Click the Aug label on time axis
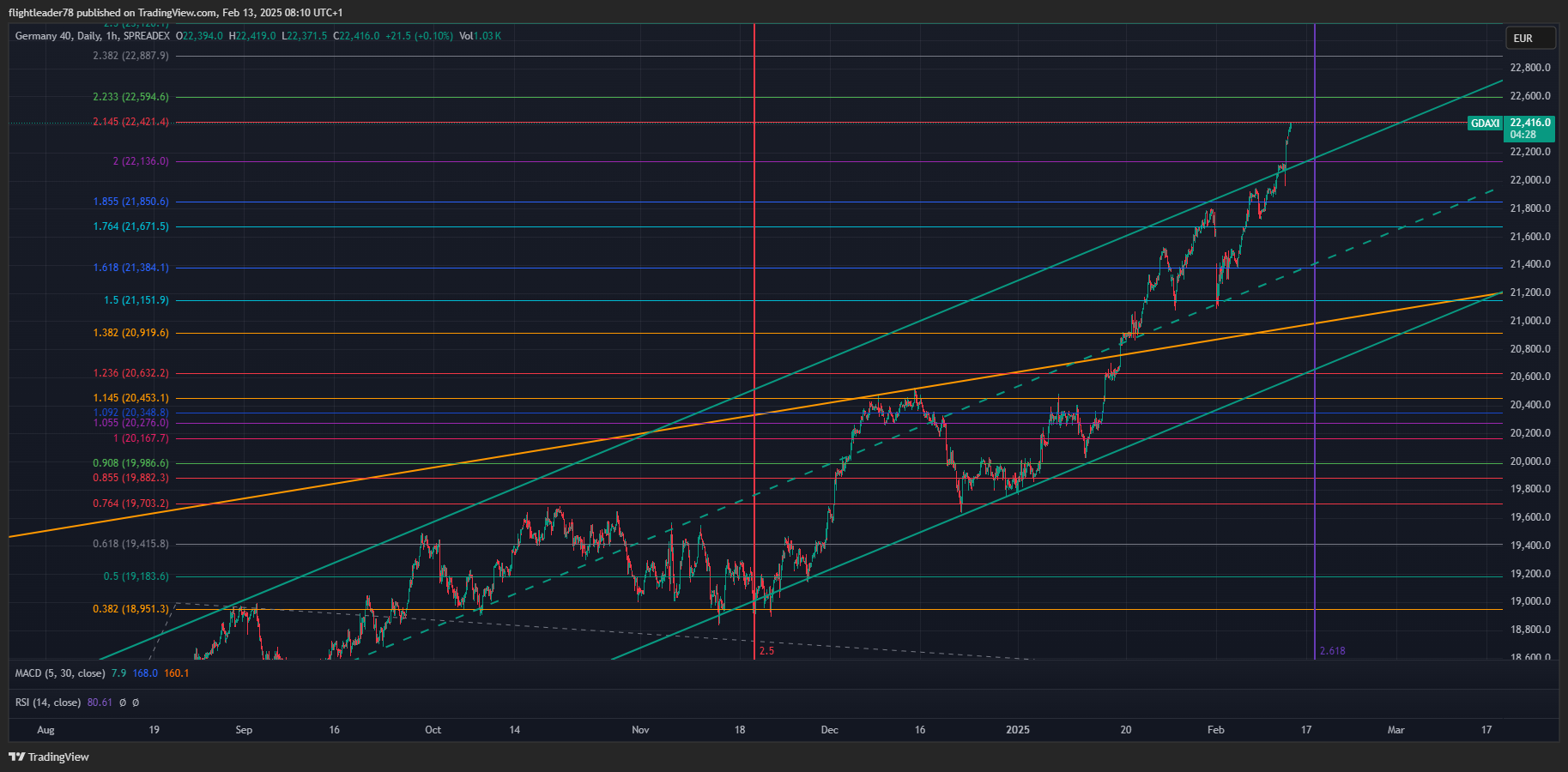 click(x=46, y=730)
